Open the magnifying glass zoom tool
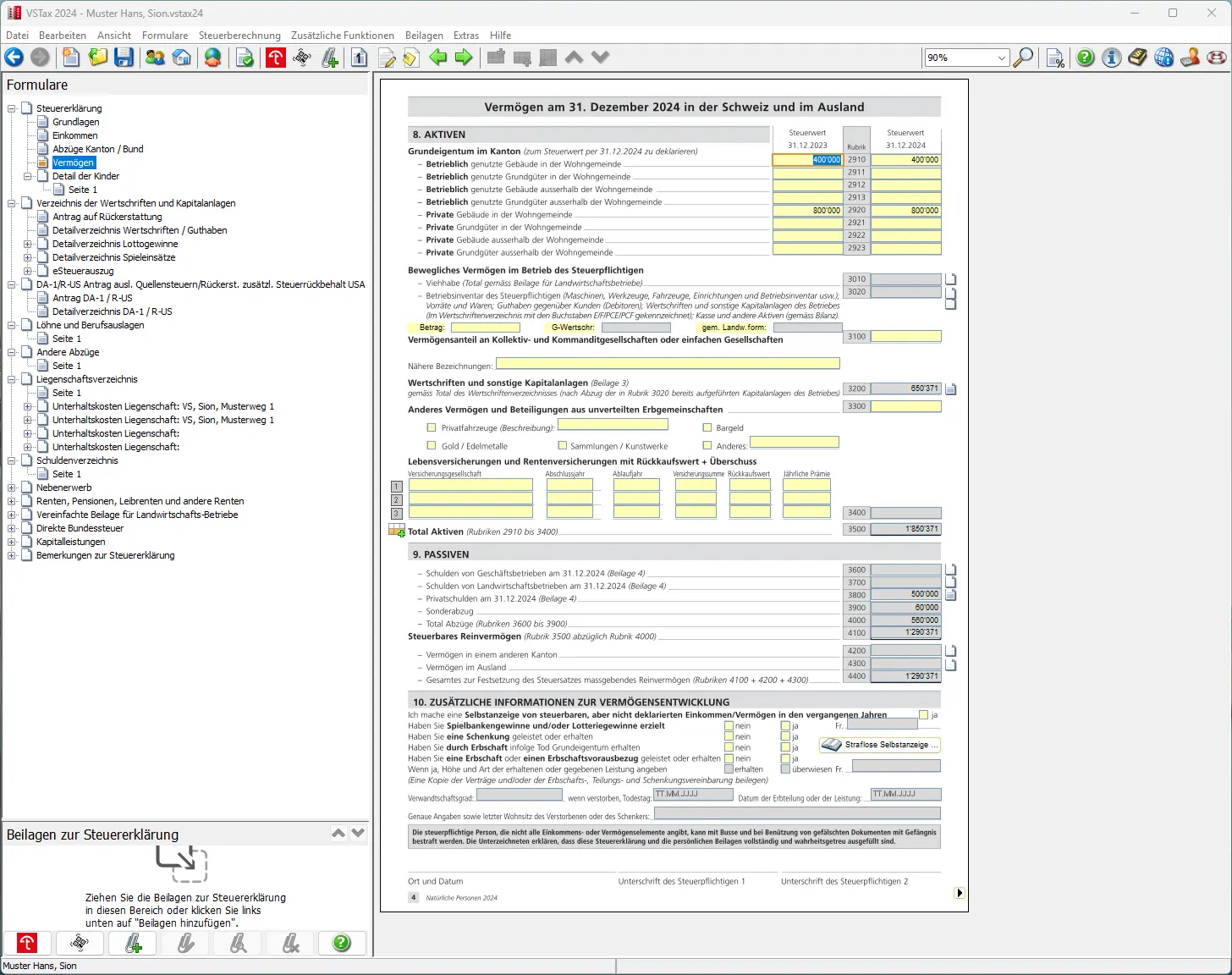This screenshot has height=975, width=1232. [x=1024, y=58]
